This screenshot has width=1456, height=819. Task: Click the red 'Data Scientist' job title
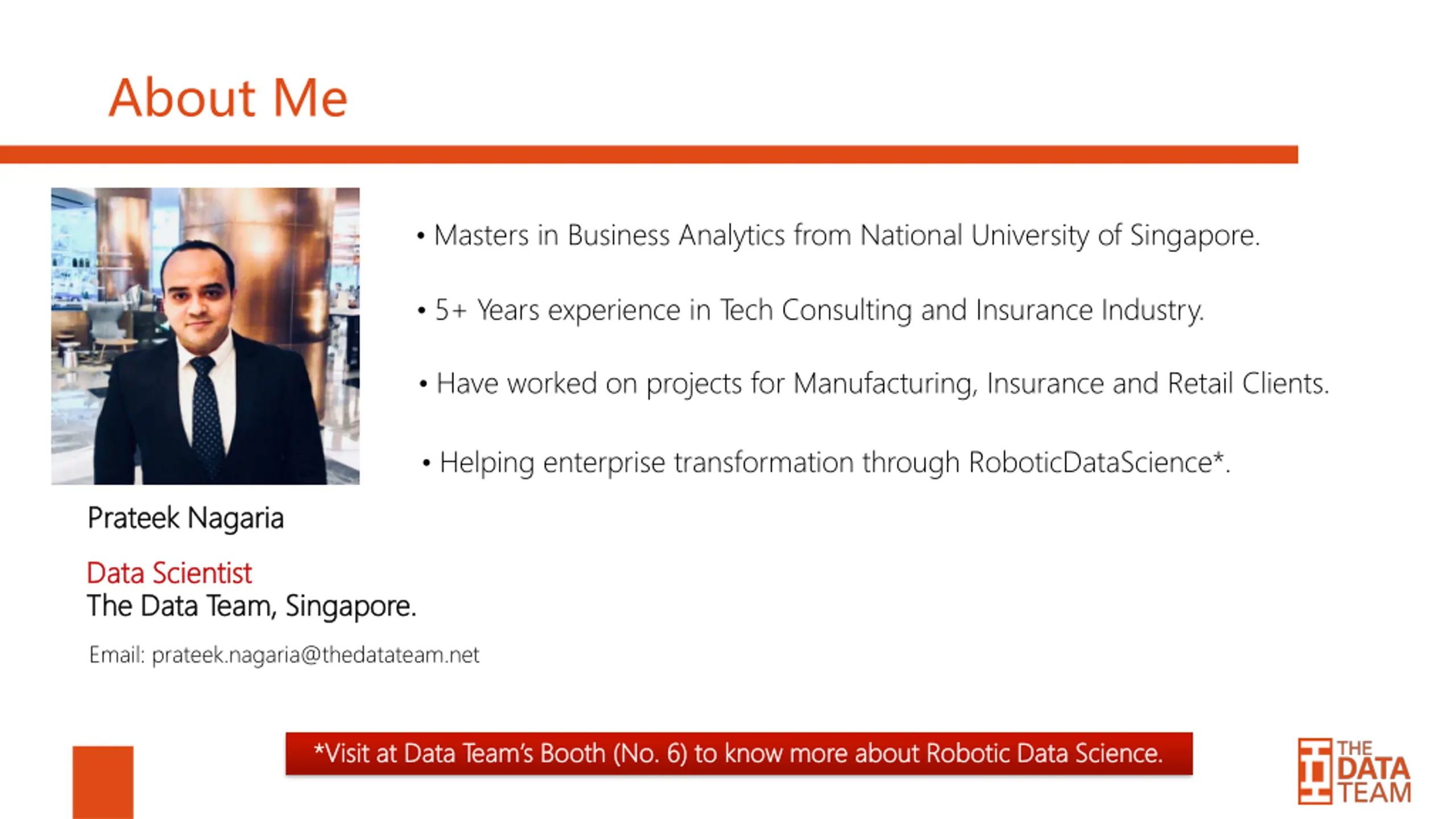point(169,573)
